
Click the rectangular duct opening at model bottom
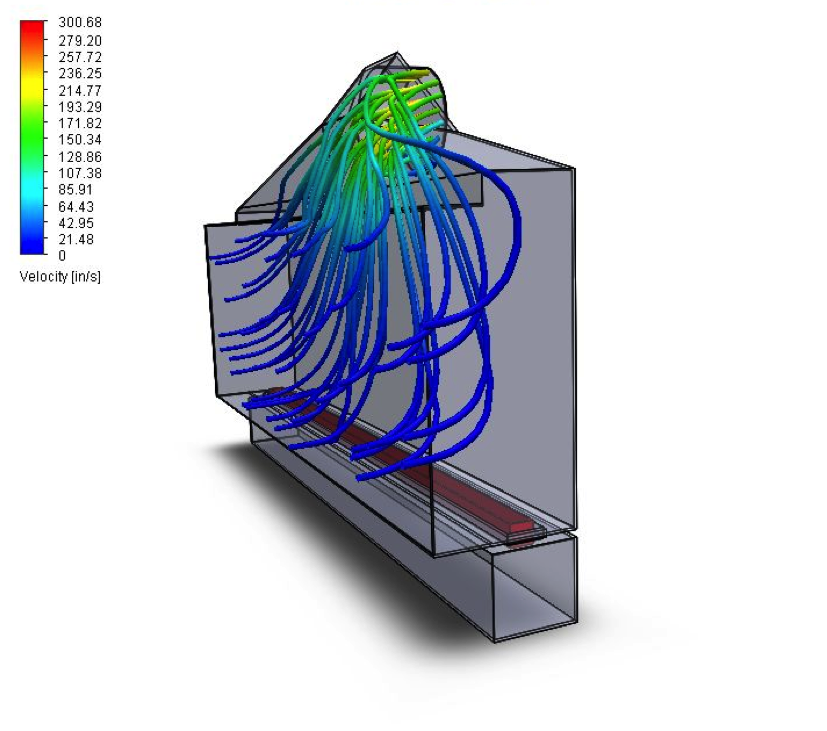pyautogui.click(x=535, y=590)
